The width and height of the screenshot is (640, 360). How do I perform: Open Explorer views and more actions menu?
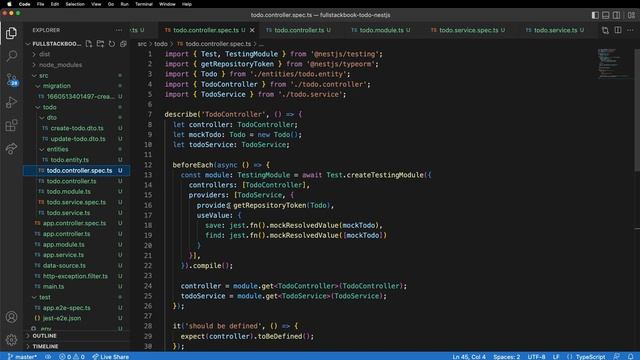pyautogui.click(x=118, y=30)
